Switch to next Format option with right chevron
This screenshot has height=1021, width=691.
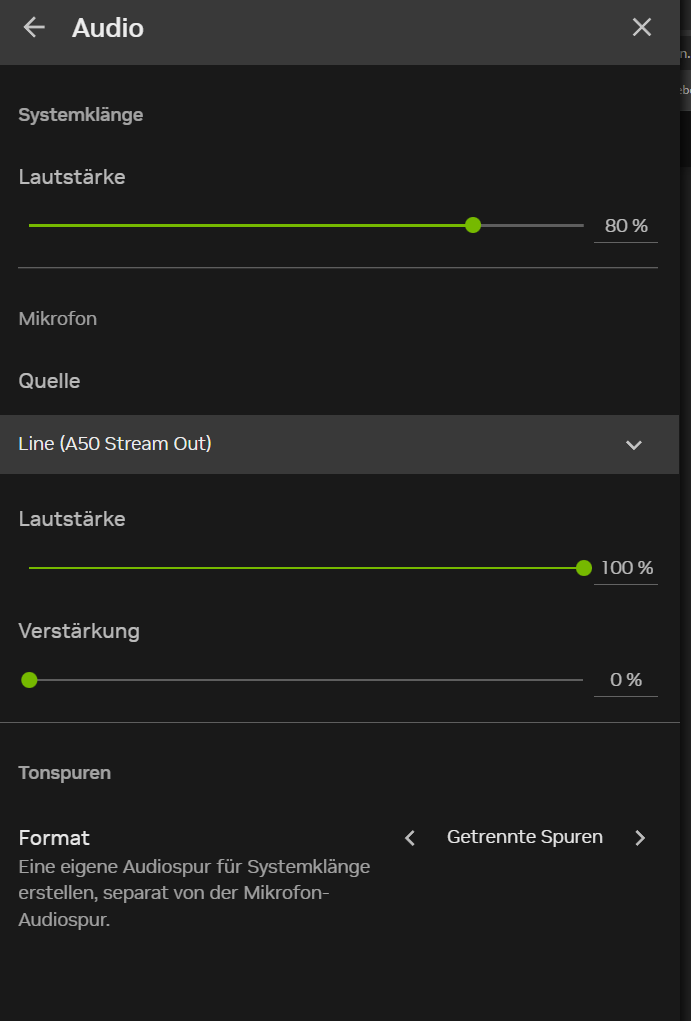tap(640, 838)
